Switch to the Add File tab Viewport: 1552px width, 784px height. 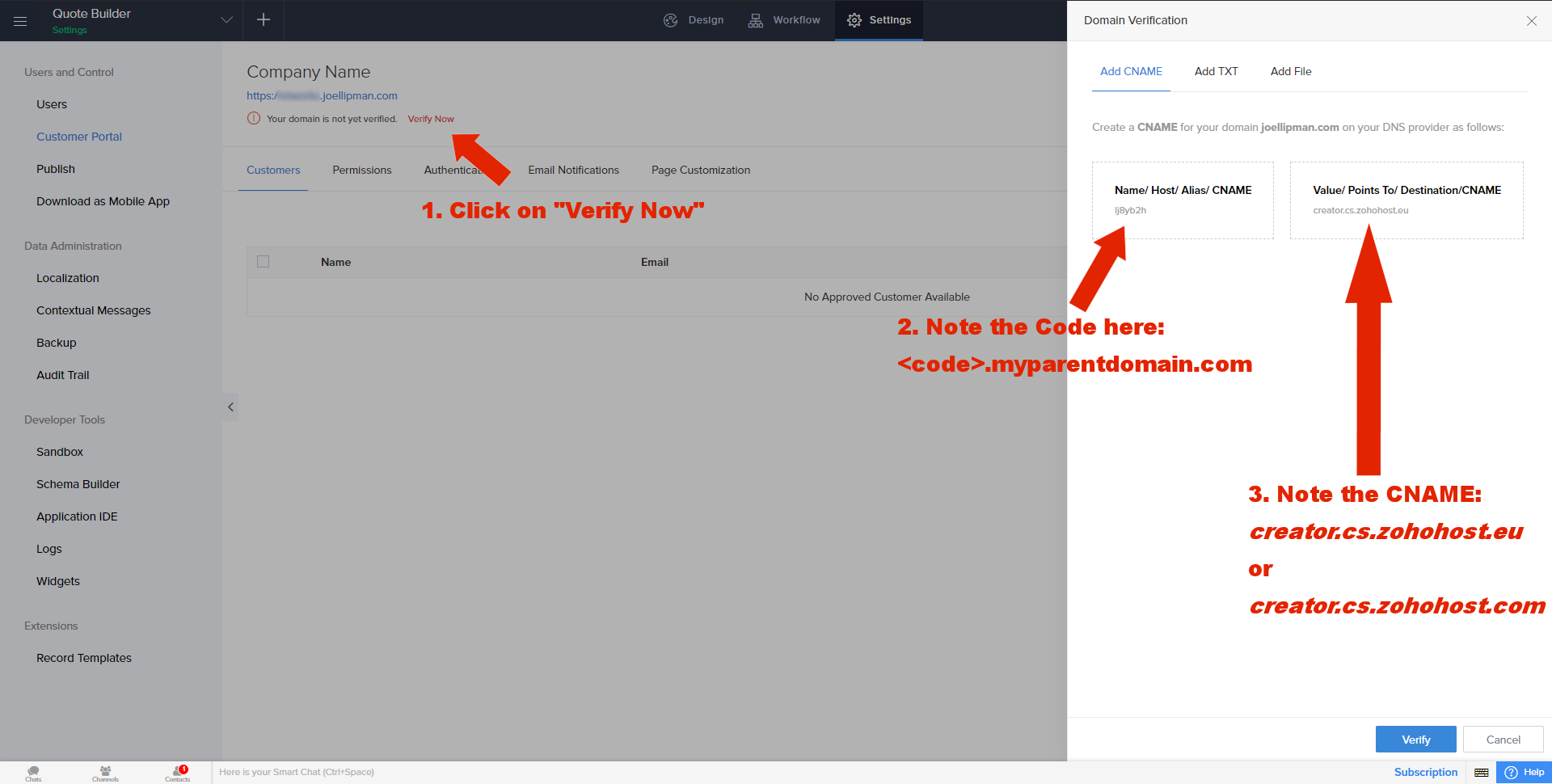1290,71
